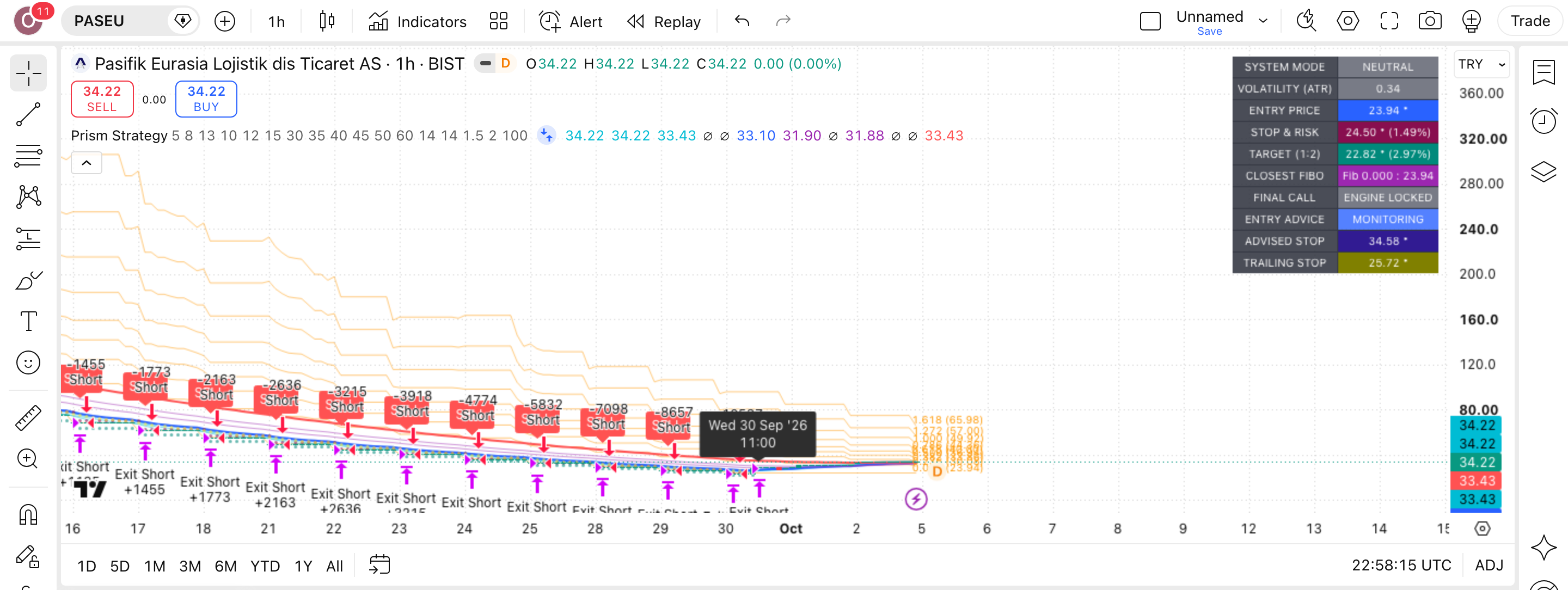Open the layout setup grid

(499, 21)
